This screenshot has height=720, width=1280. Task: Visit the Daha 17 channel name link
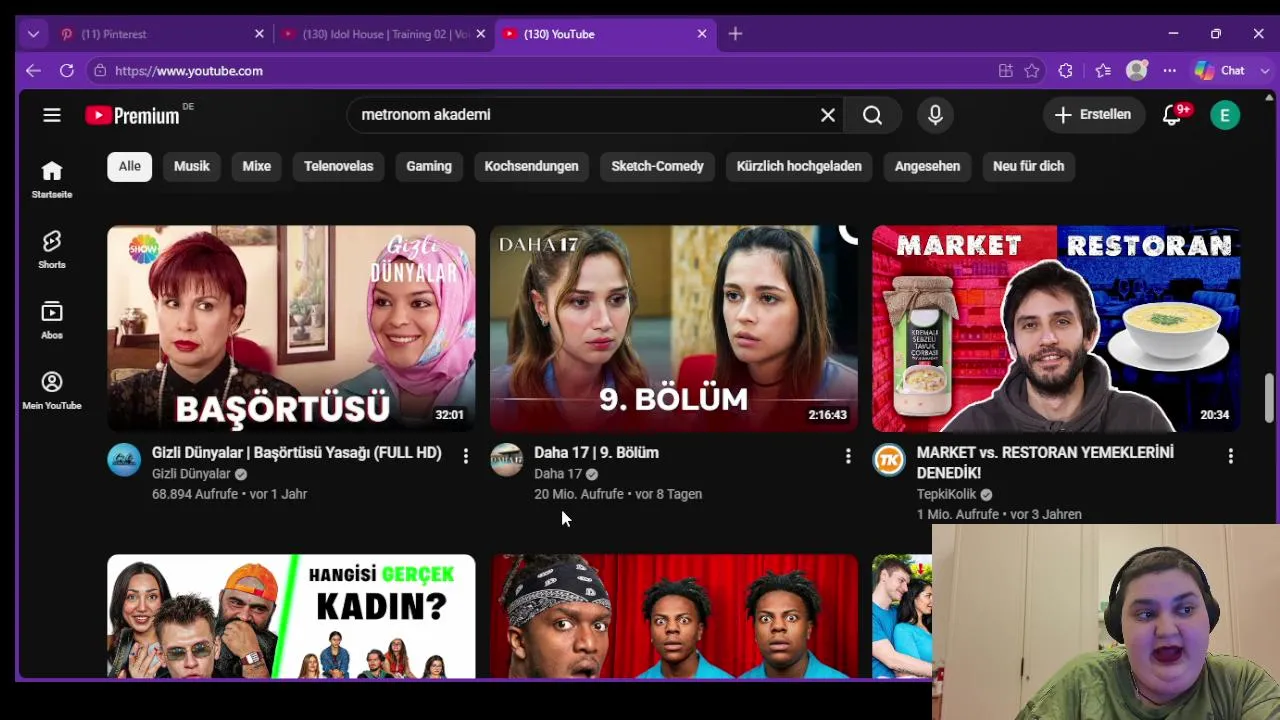(558, 474)
